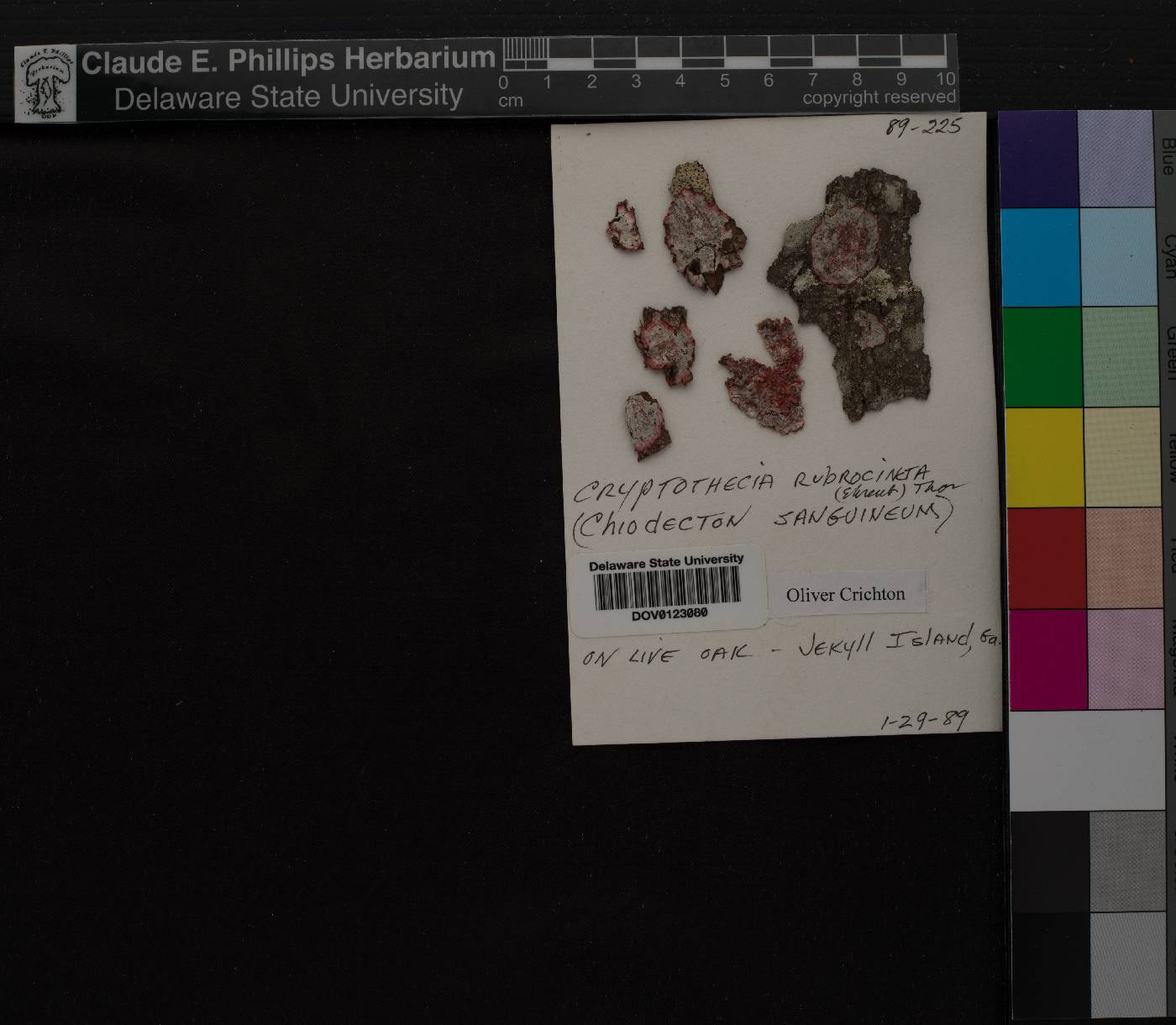Viewport: 1176px width, 1025px height.
Task: Click the handwritten '(Chiodecton SANGUINEUM)' synonym
Action: (763, 523)
